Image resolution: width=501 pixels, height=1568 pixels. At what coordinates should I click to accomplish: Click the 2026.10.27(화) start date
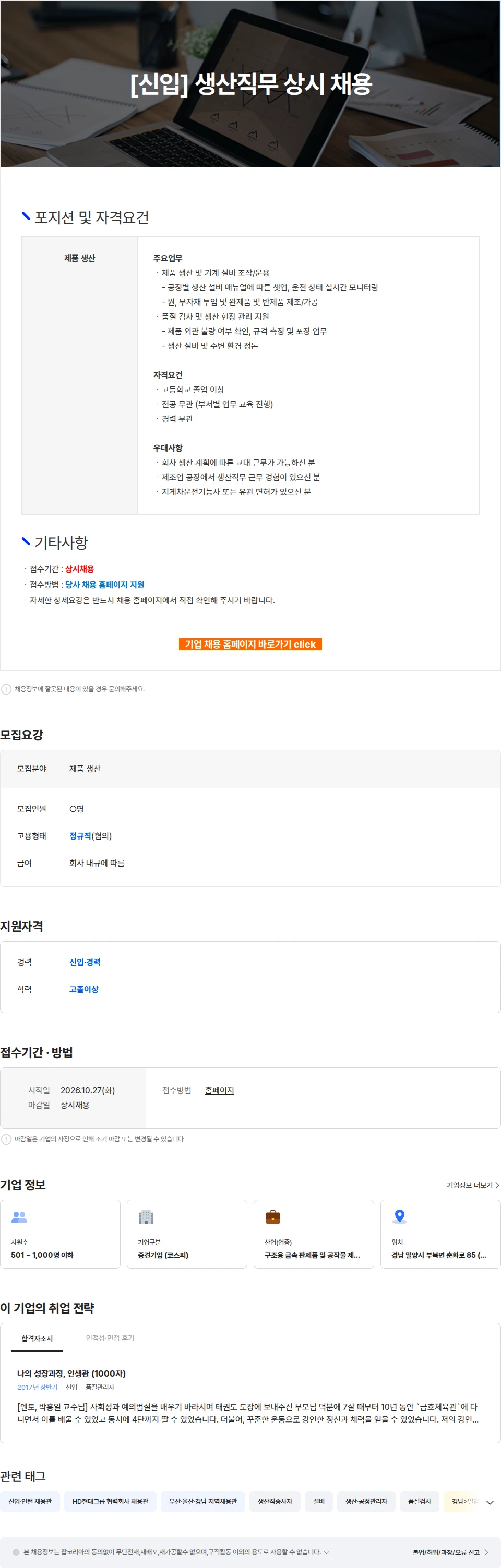[88, 1090]
